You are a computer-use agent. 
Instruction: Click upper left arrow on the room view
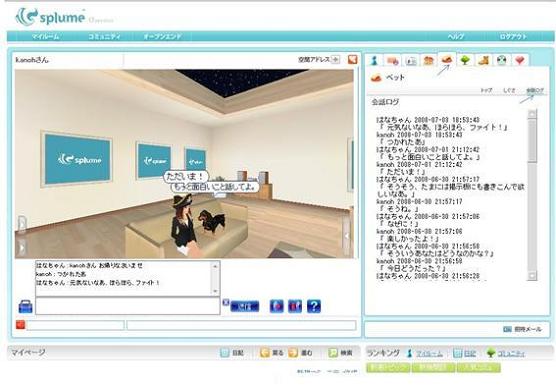pyautogui.click(x=22, y=224)
